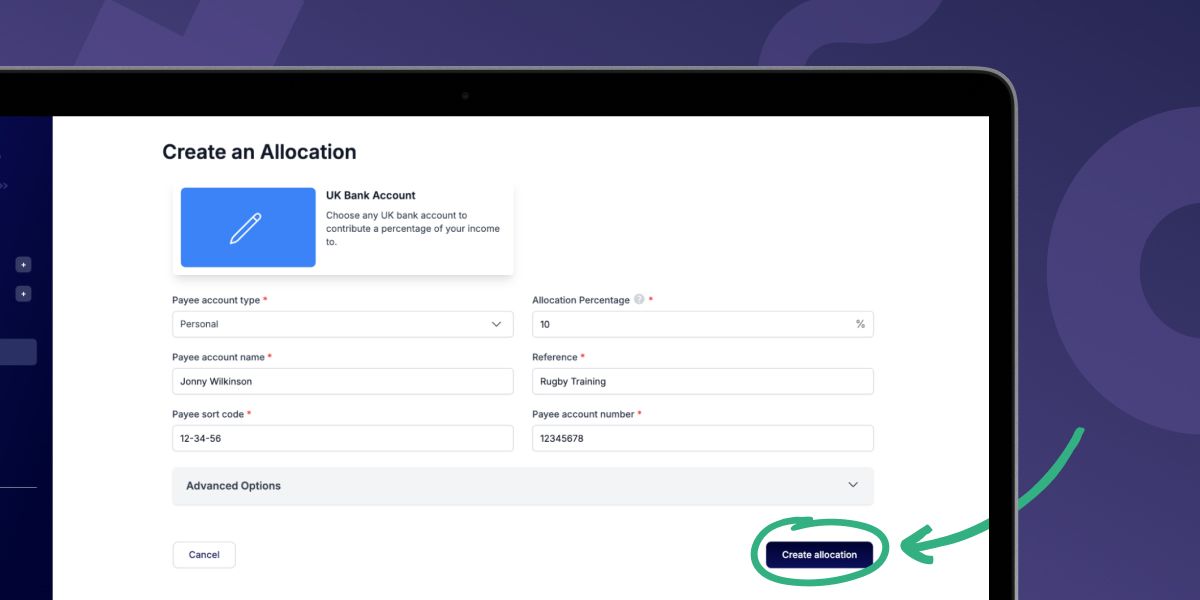Click the Payee account number field
The image size is (1200, 600).
(x=702, y=438)
